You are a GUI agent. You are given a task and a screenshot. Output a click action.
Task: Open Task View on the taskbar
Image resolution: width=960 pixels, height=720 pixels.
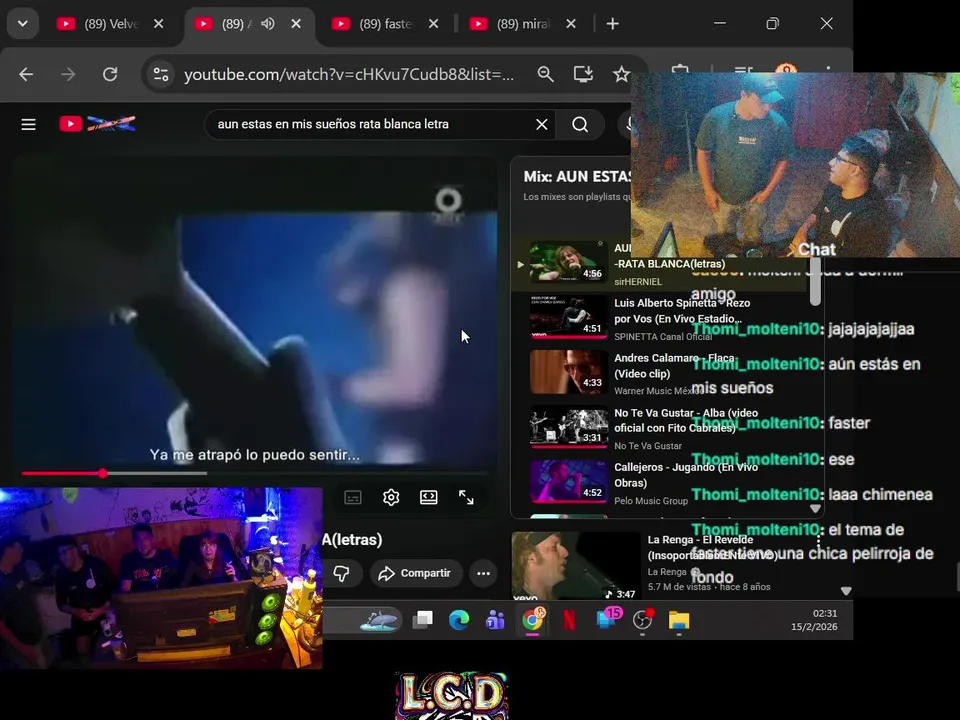tap(422, 621)
